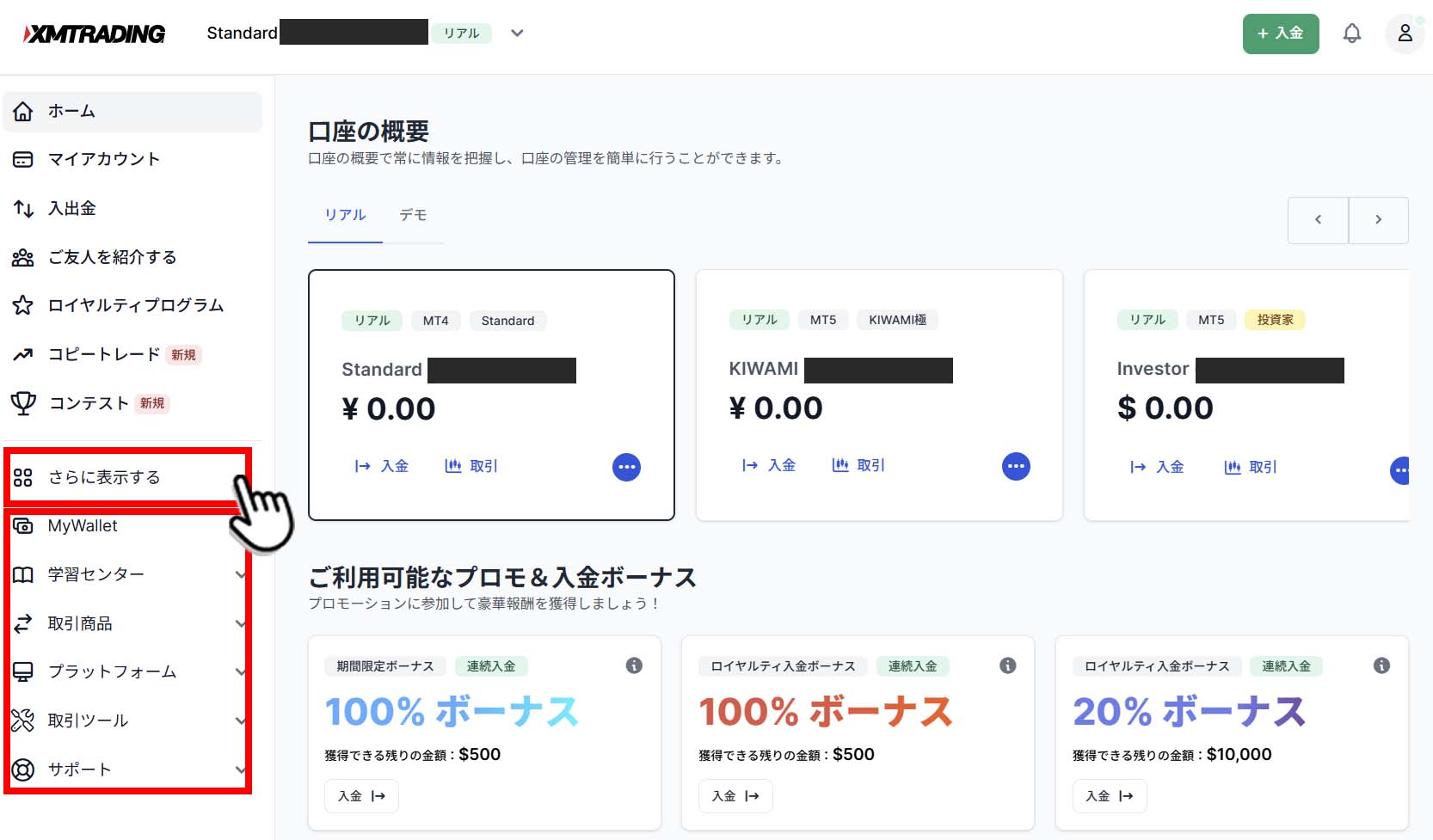Click the MyWallet icon
The image size is (1433, 840).
(x=23, y=526)
